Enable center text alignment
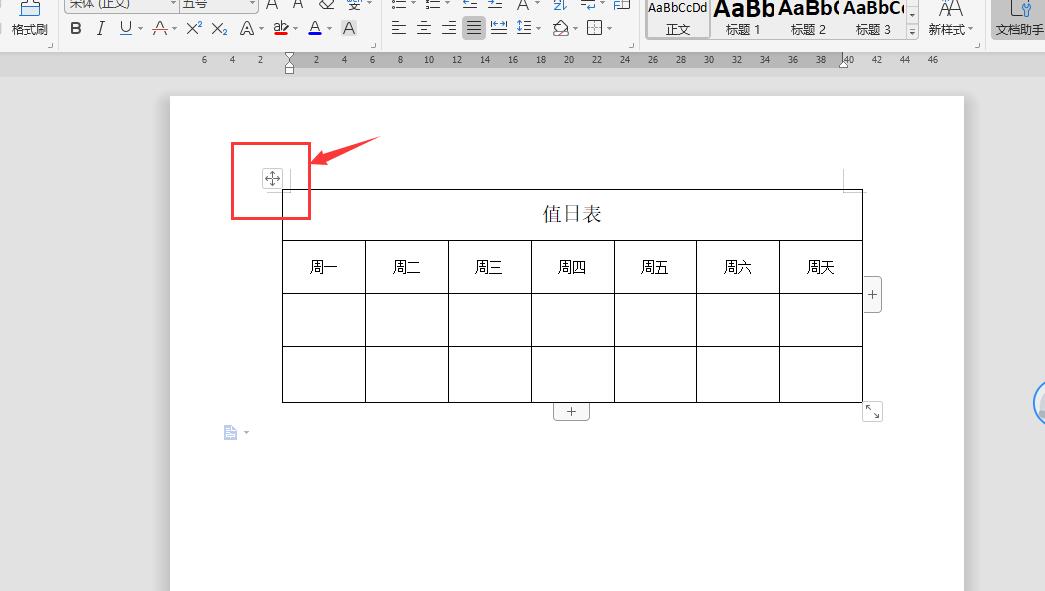The image size is (1045, 591). (x=423, y=28)
